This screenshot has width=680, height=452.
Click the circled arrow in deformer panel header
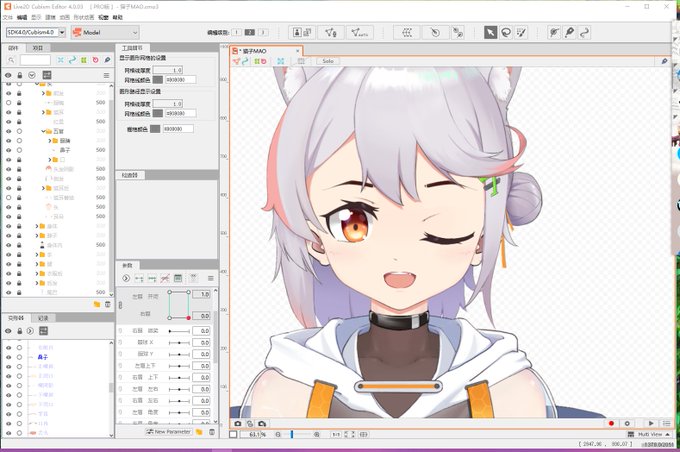(30, 331)
